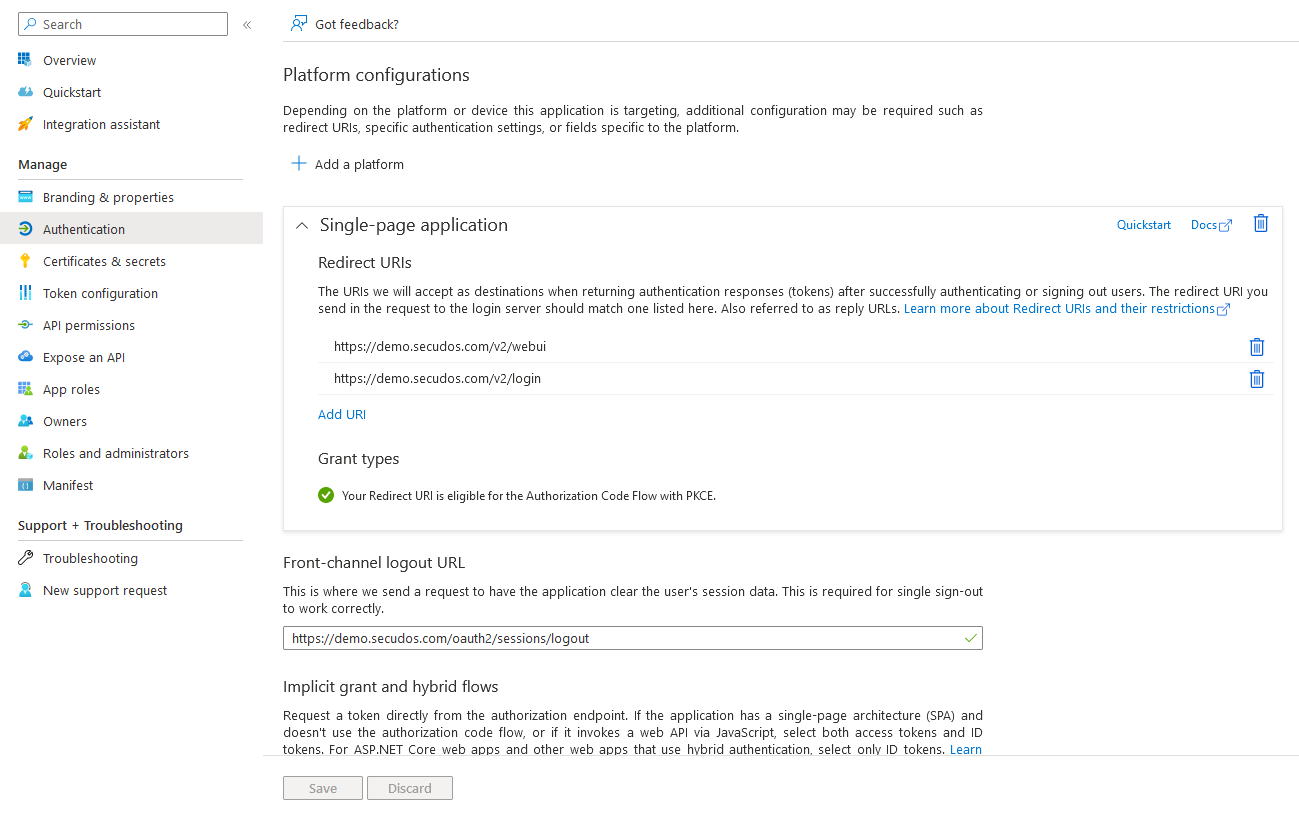Click the plus icon for Add a platform

(x=298, y=164)
